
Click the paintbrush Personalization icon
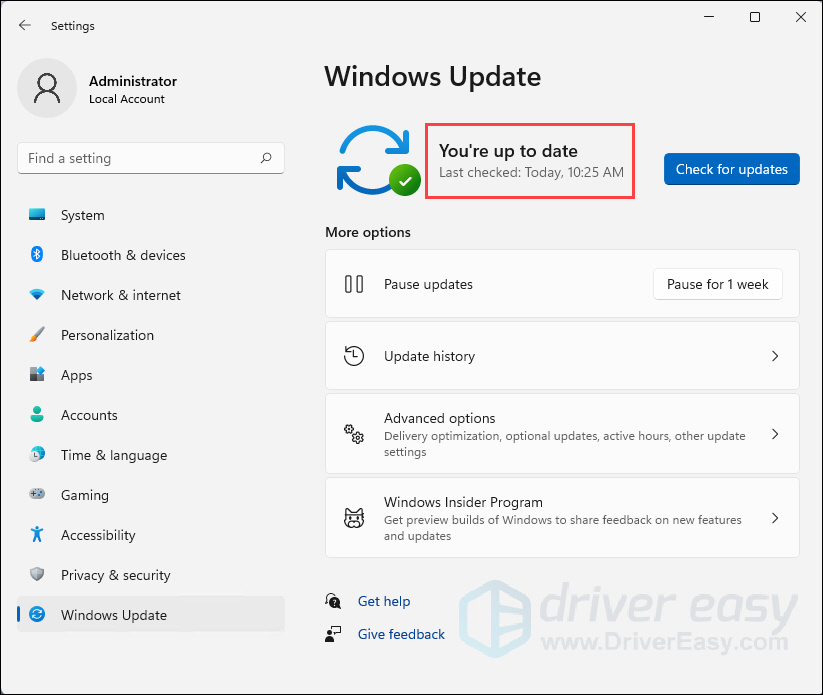(37, 334)
